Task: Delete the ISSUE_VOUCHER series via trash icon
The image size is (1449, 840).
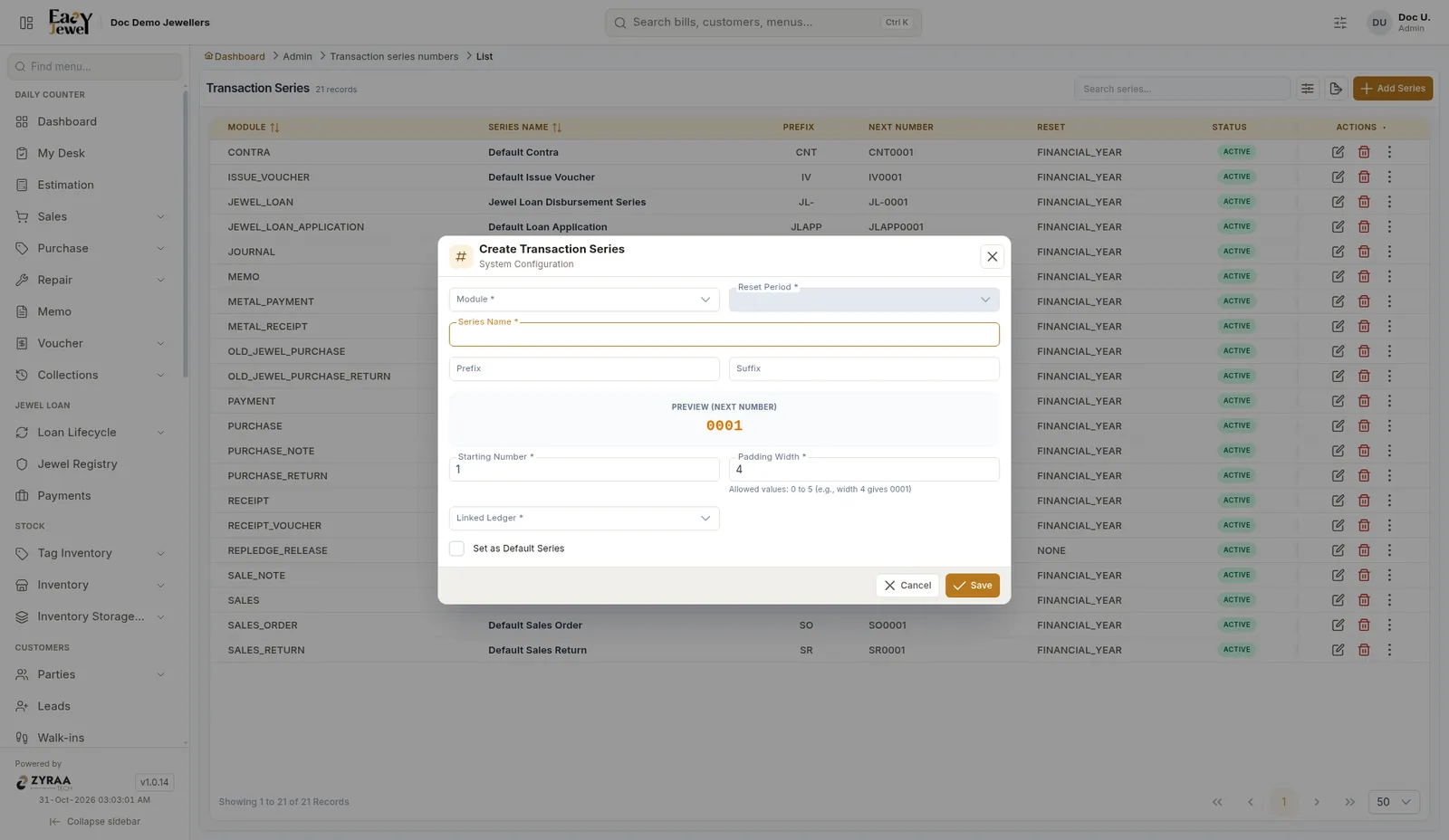Action: [x=1364, y=177]
